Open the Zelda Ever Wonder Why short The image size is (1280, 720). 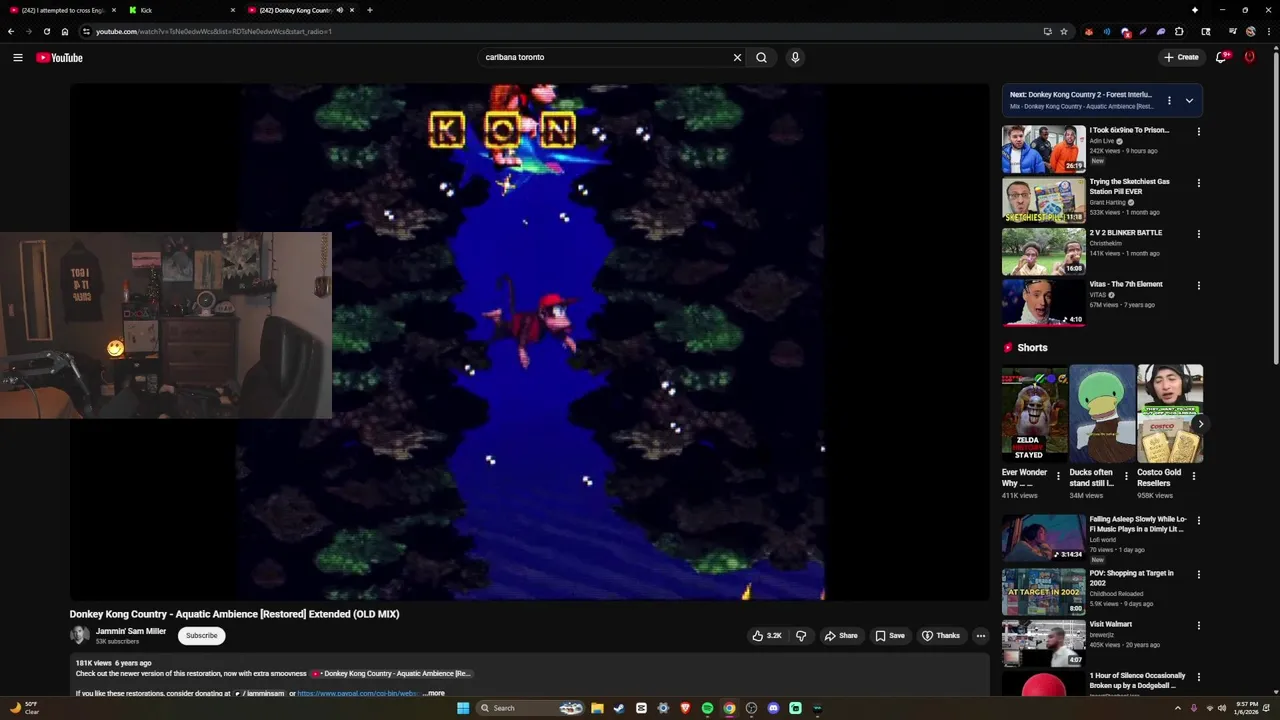coord(1035,413)
